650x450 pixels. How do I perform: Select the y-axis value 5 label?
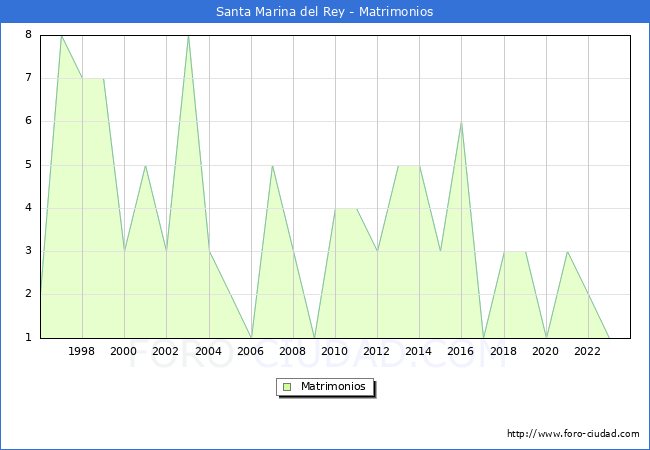28,165
